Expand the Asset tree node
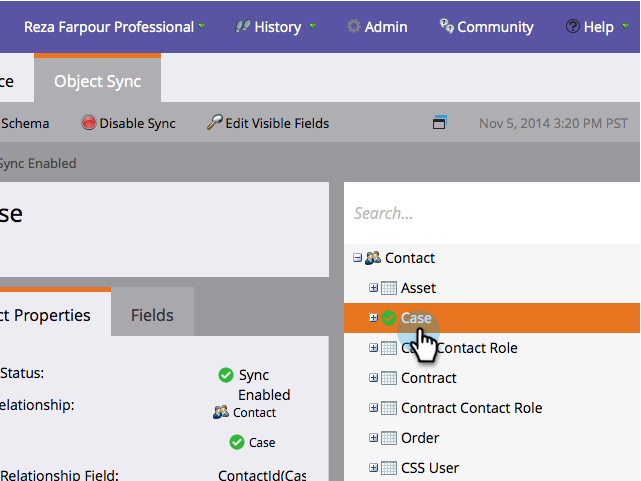Viewport: 641px width, 481px height. pos(374,288)
